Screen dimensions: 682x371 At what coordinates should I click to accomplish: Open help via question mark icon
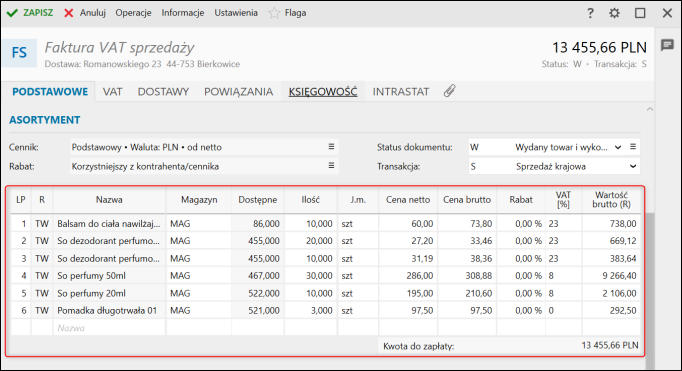point(590,13)
